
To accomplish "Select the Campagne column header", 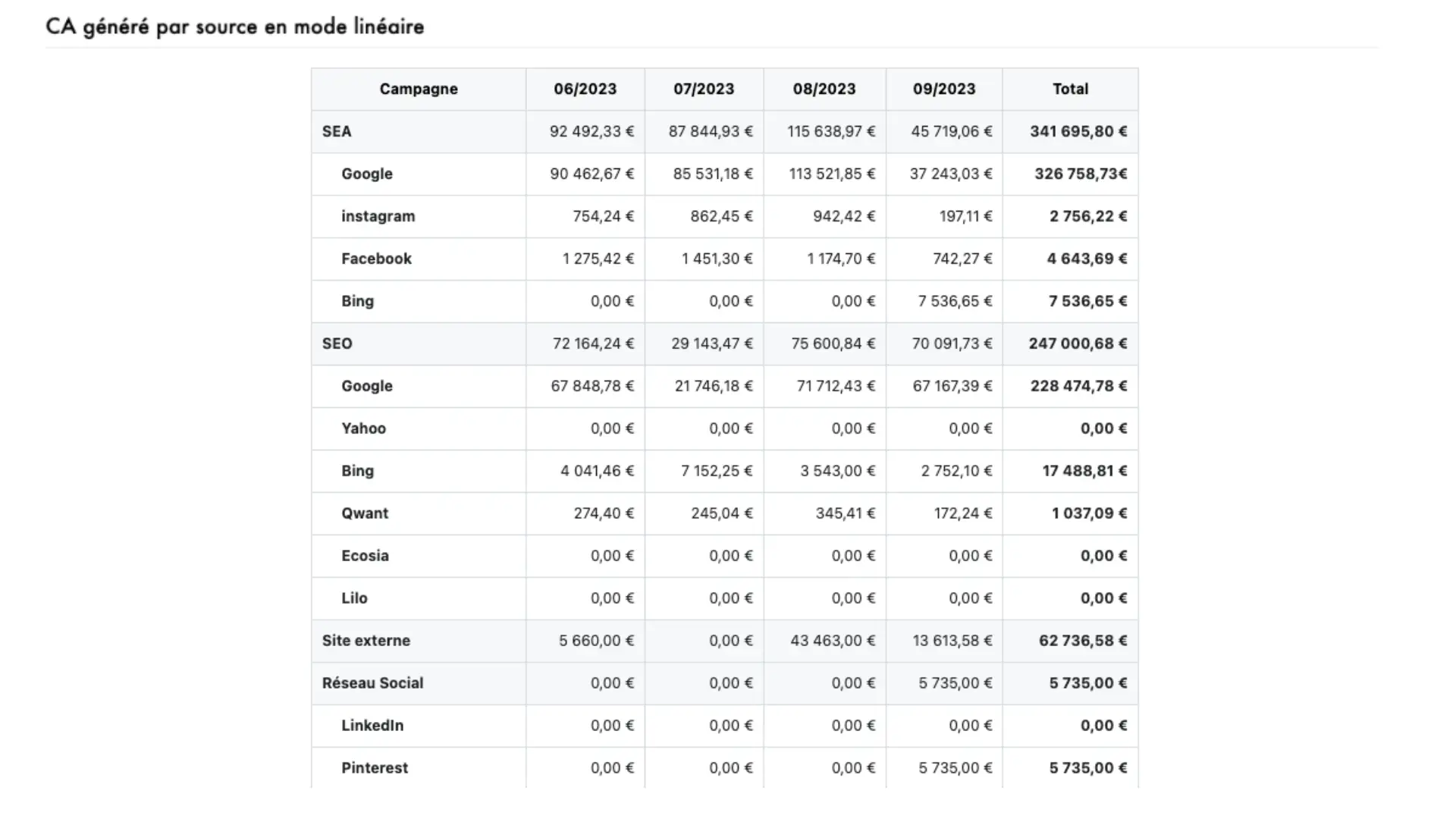I will click(419, 89).
